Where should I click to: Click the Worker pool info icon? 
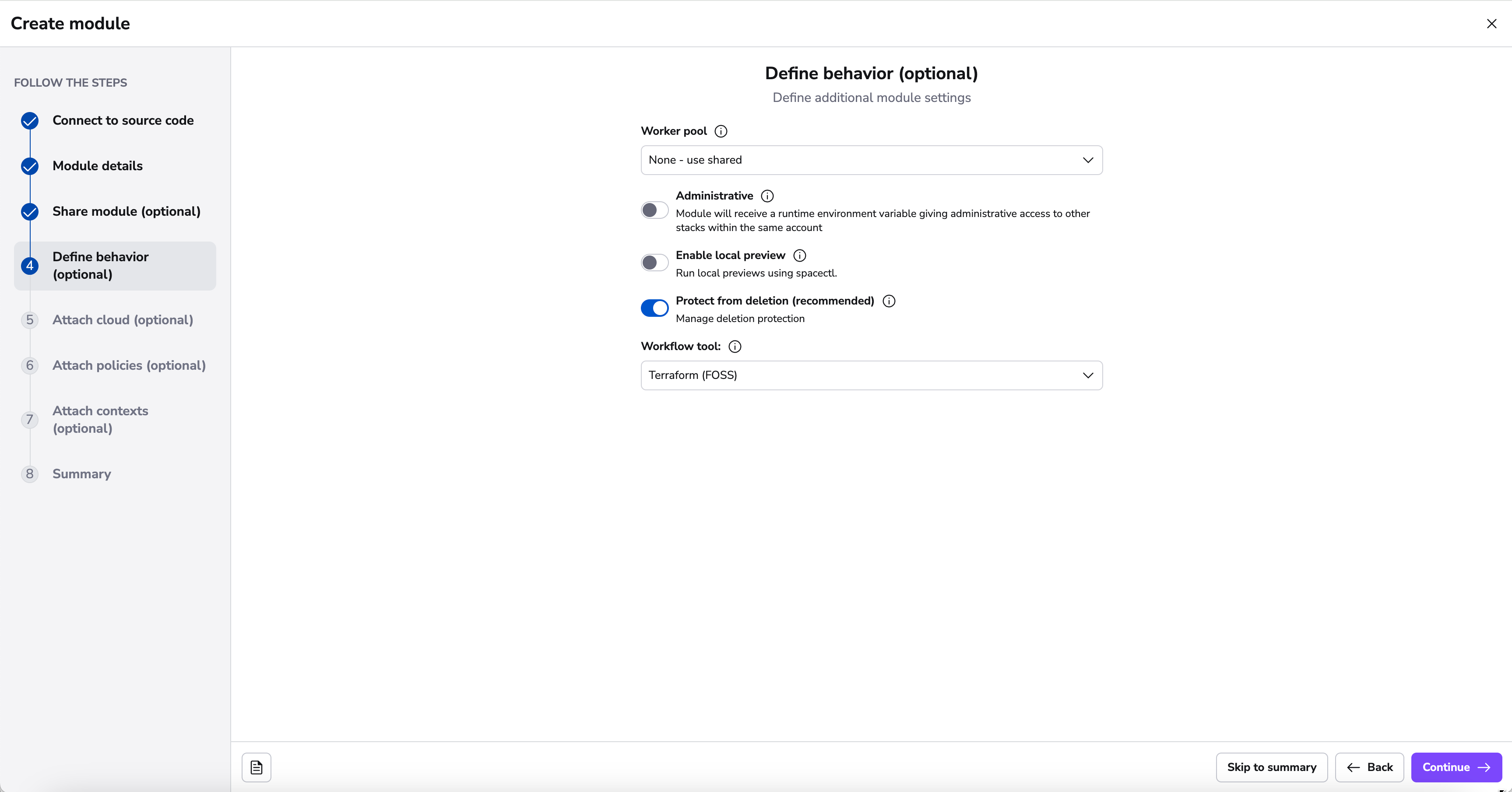coord(721,131)
